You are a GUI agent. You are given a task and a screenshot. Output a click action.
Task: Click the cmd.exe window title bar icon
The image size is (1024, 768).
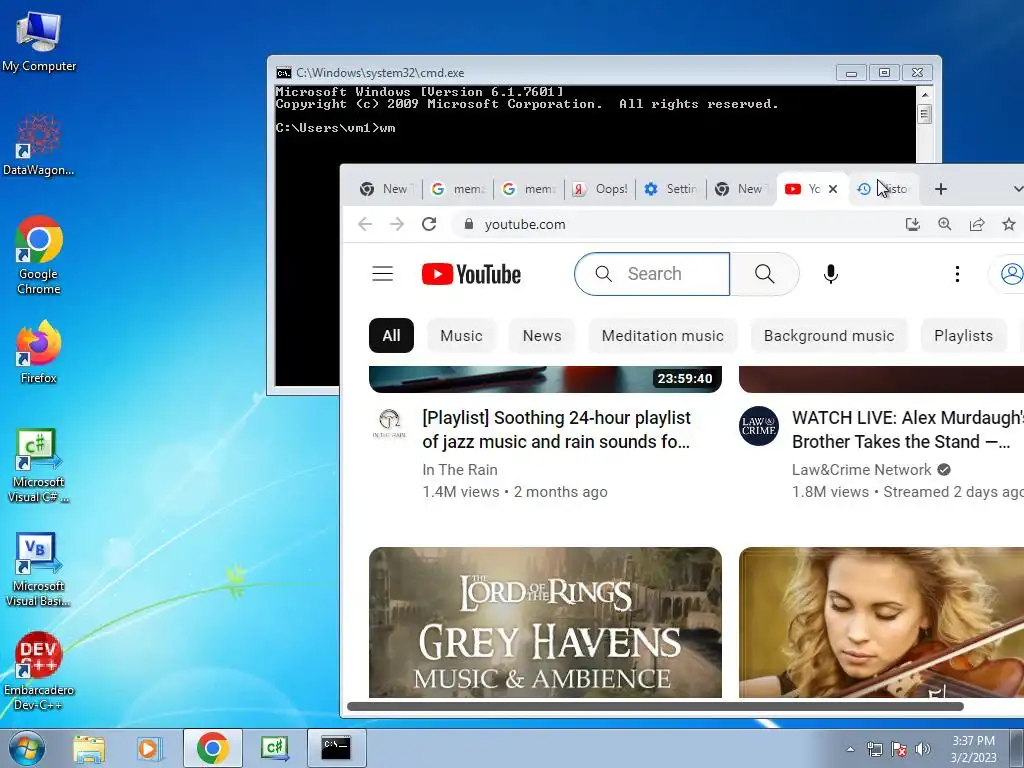point(283,72)
